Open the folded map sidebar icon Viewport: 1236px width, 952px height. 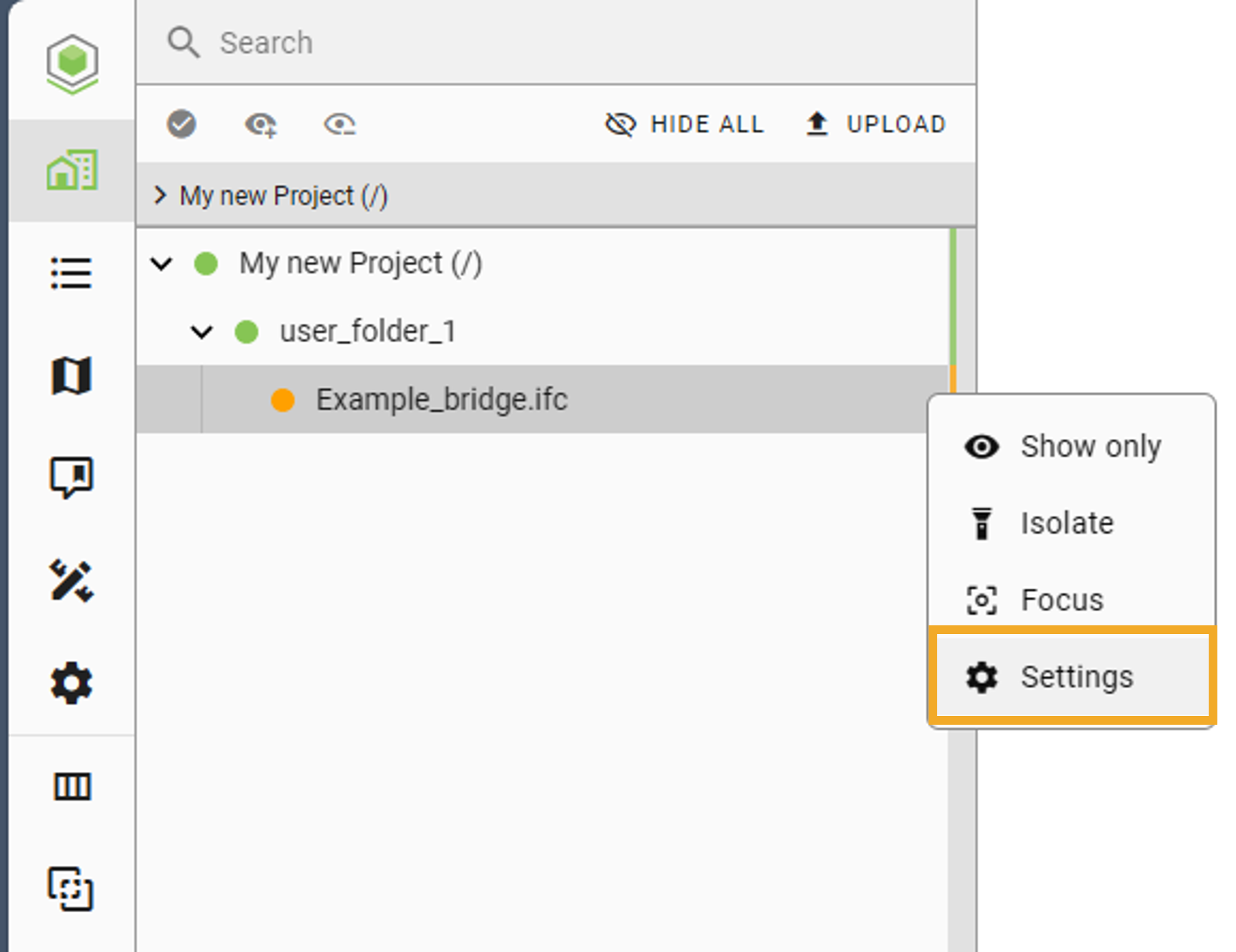[71, 376]
